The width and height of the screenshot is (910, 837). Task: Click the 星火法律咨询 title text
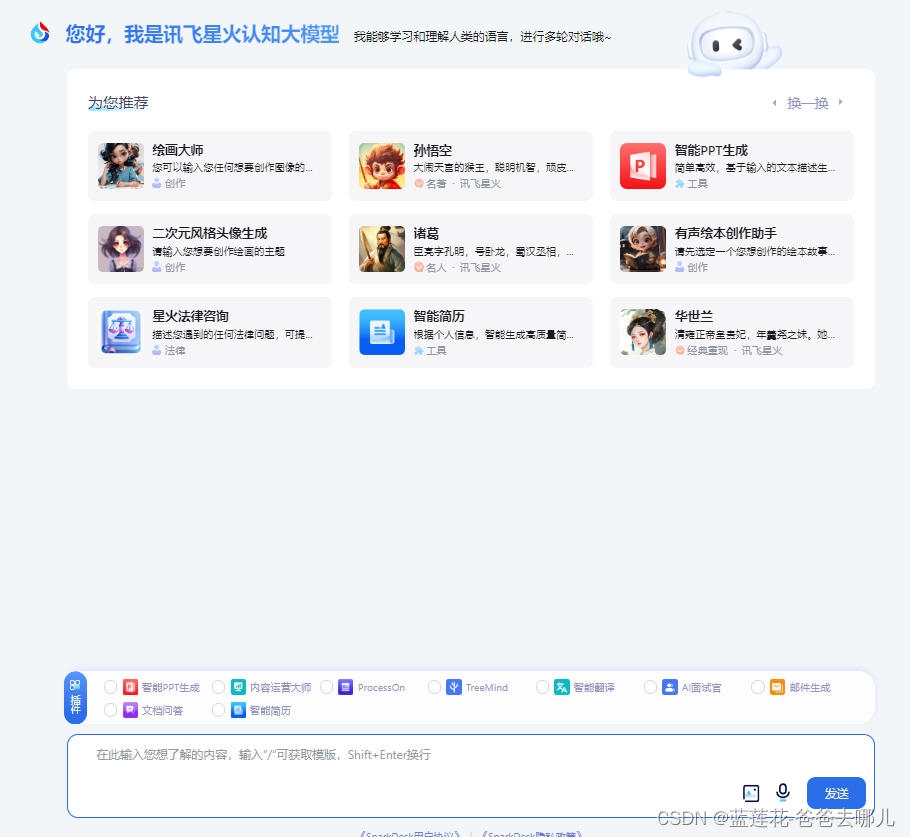pyautogui.click(x=190, y=316)
